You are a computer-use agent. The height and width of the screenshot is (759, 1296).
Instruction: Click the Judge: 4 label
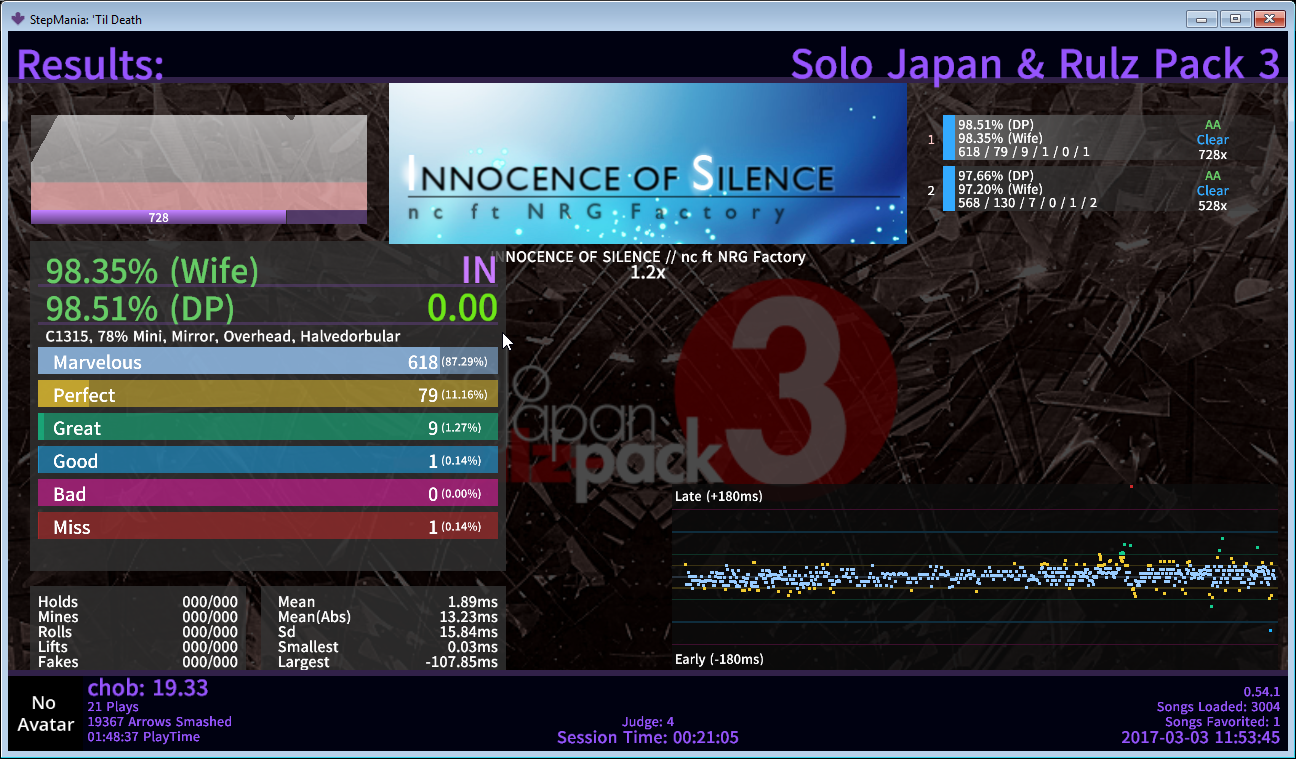coord(647,721)
